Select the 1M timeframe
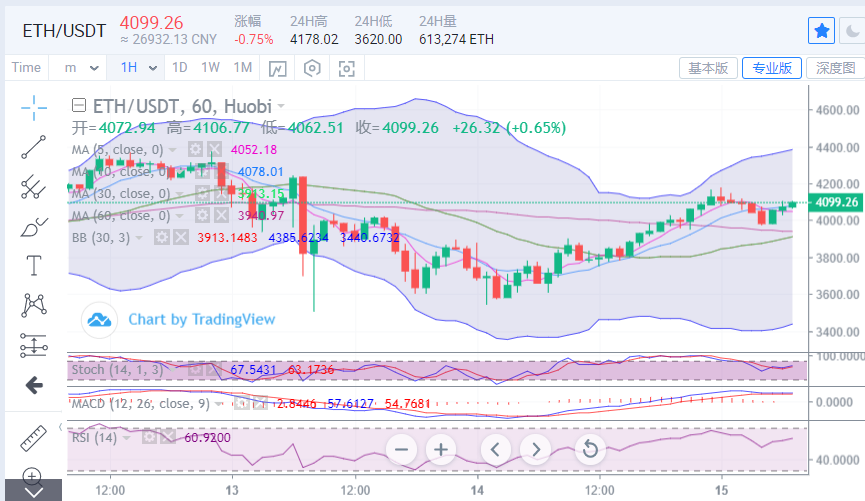The width and height of the screenshot is (865, 501). pyautogui.click(x=243, y=67)
